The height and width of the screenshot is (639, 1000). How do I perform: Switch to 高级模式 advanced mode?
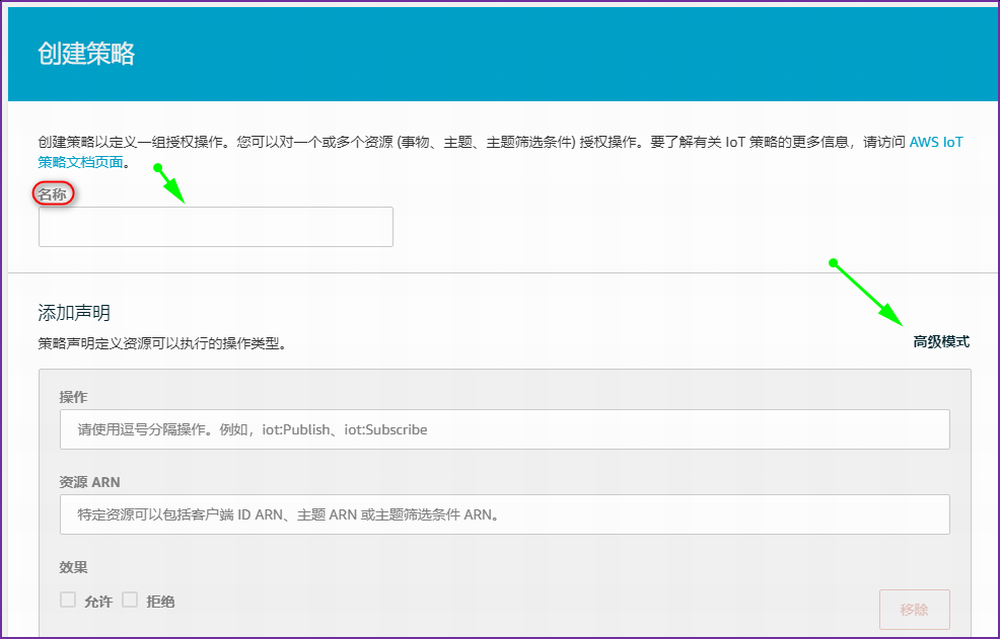[x=940, y=342]
